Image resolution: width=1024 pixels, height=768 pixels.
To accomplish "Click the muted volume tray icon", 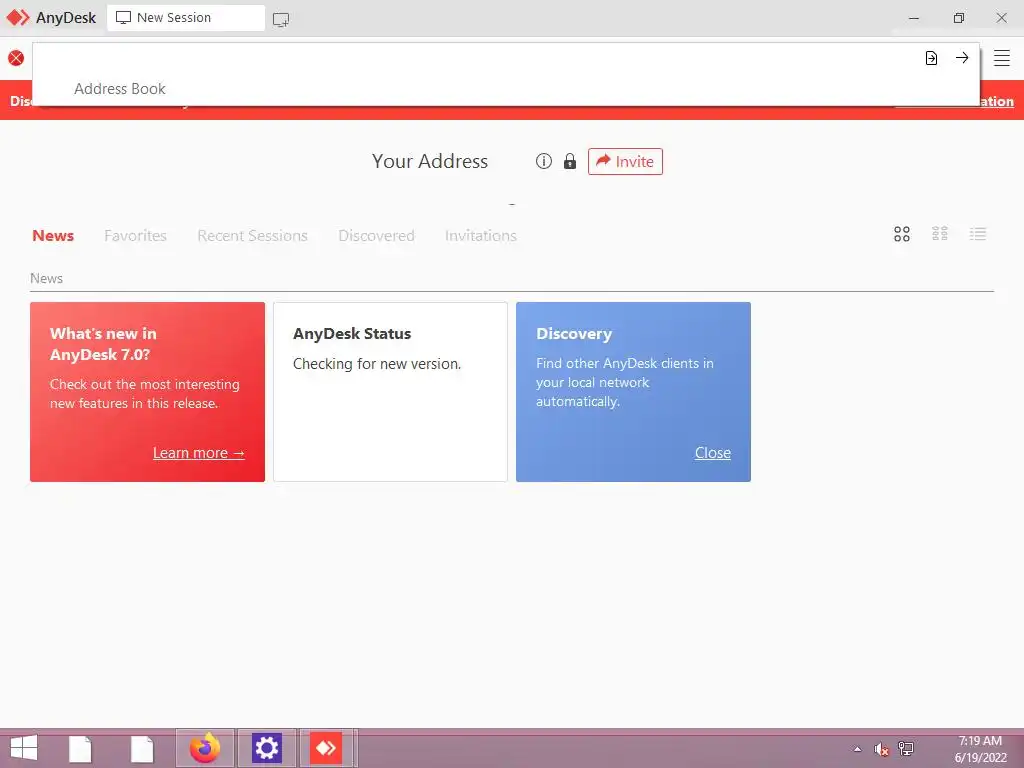I will tap(882, 749).
